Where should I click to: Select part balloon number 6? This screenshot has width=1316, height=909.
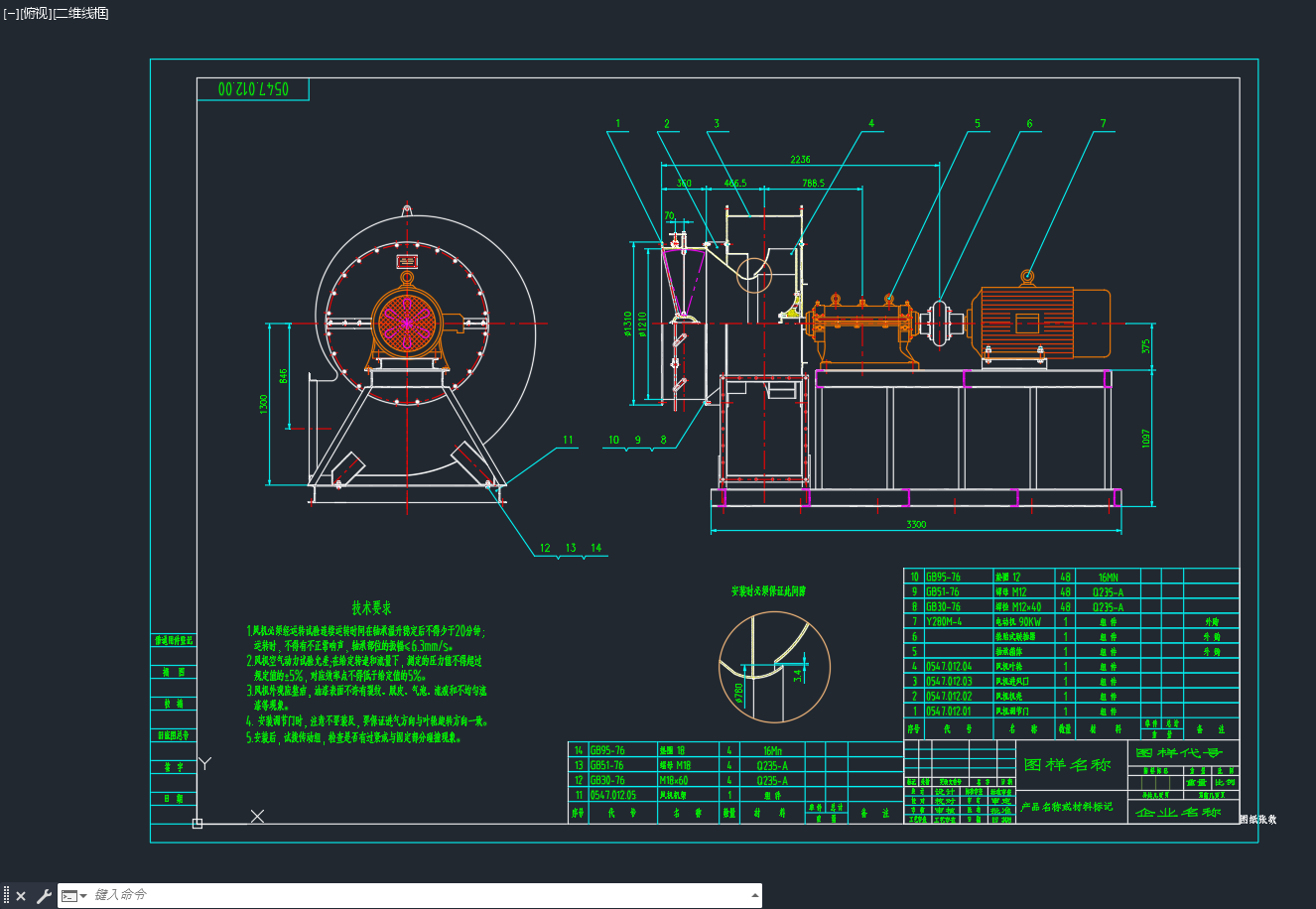tap(1029, 124)
